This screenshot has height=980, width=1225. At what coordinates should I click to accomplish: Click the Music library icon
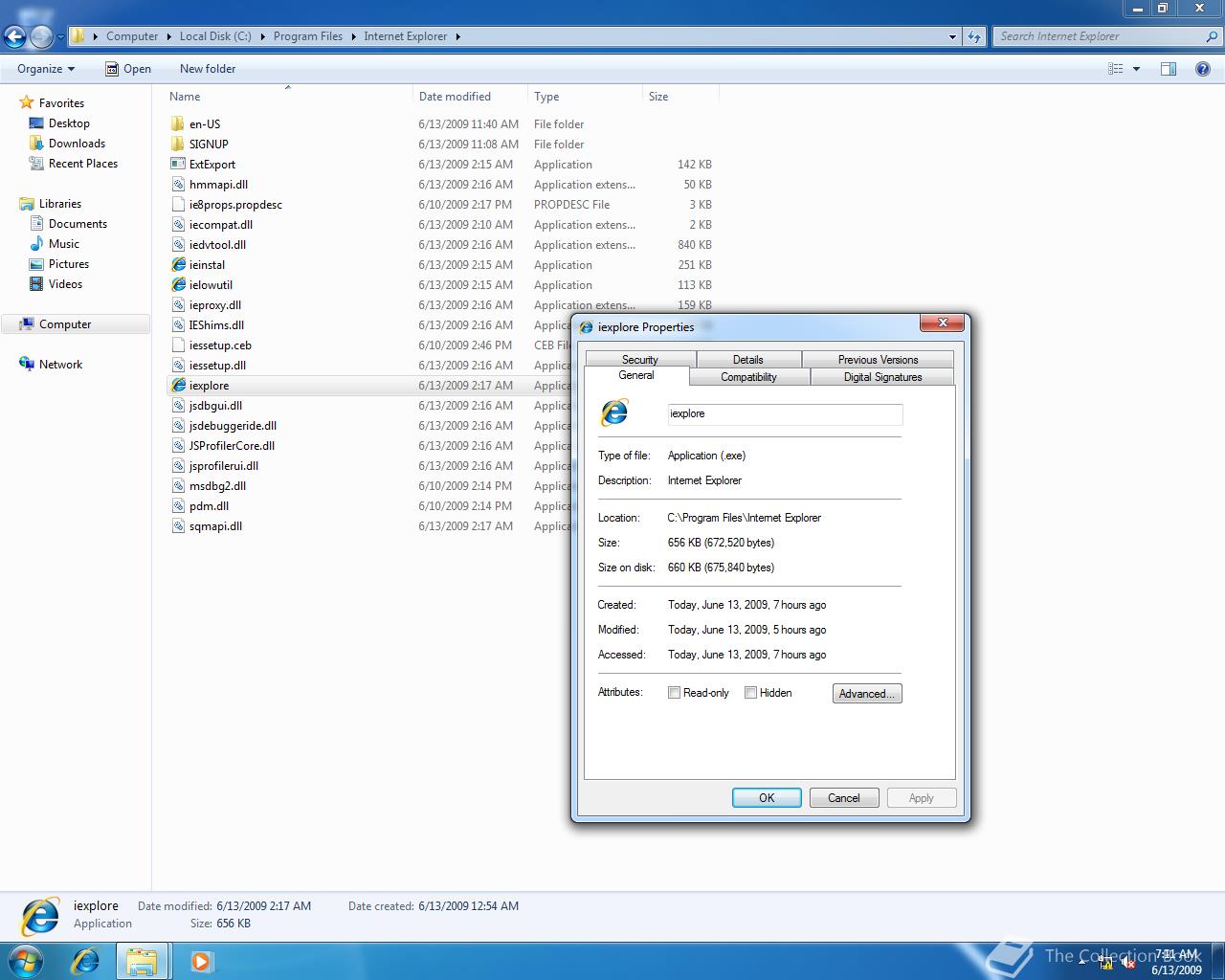pyautogui.click(x=36, y=243)
